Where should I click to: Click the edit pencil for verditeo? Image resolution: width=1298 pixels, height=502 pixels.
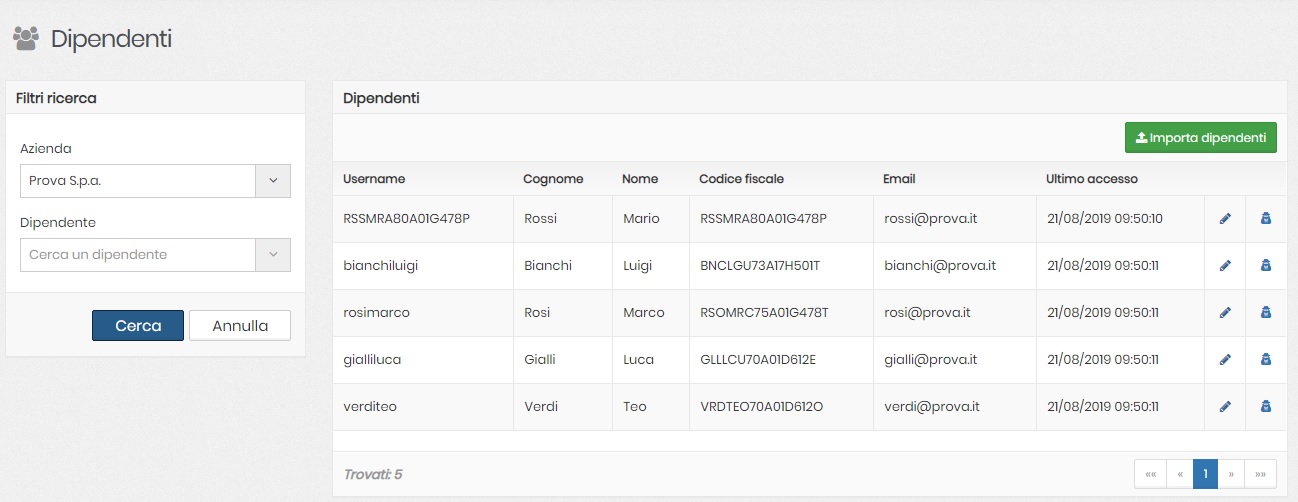pos(1225,407)
